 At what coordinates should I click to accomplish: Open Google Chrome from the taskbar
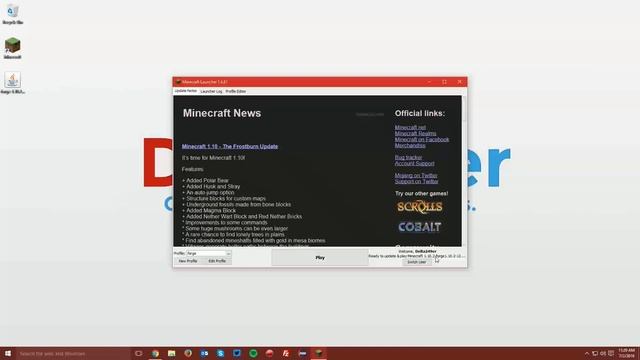pos(155,353)
